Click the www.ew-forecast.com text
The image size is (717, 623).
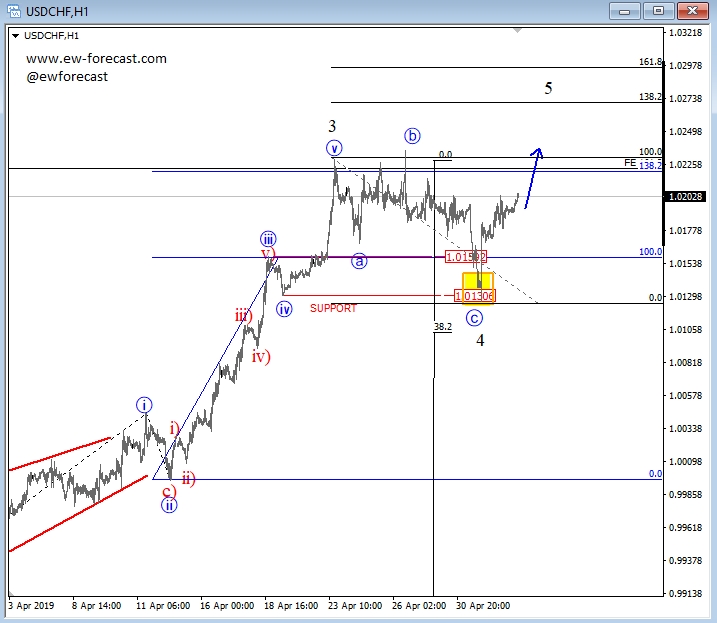96,59
